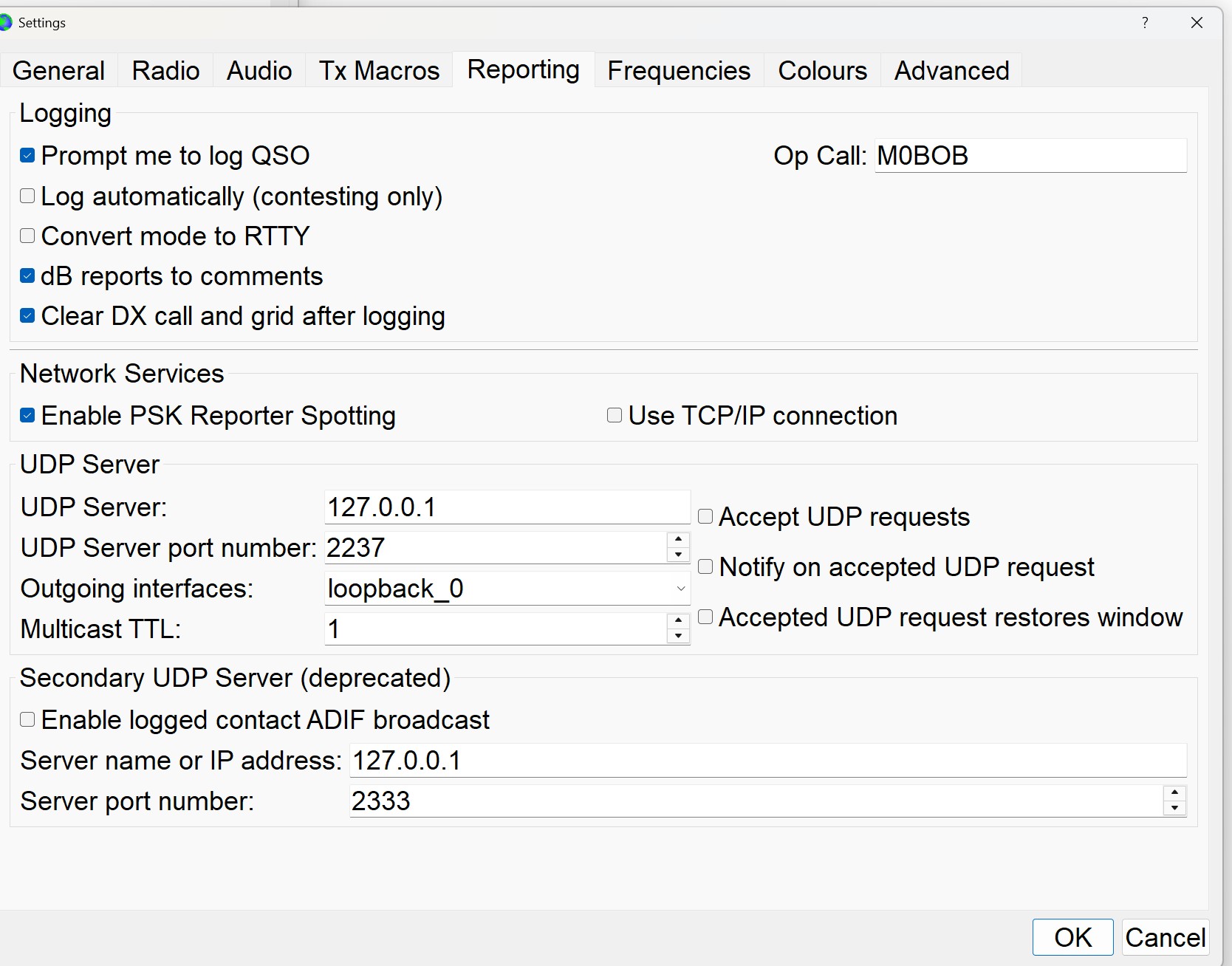Increase the Multicast TTL value

[x=678, y=621]
